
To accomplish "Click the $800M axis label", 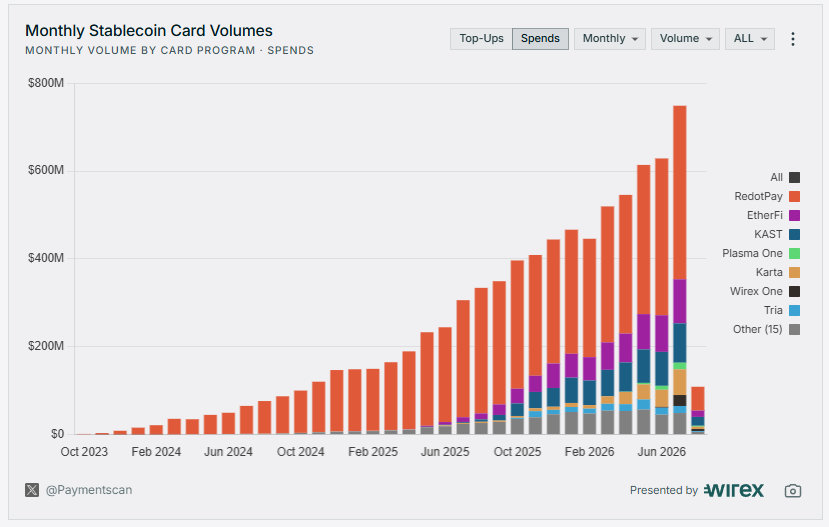I will (46, 83).
